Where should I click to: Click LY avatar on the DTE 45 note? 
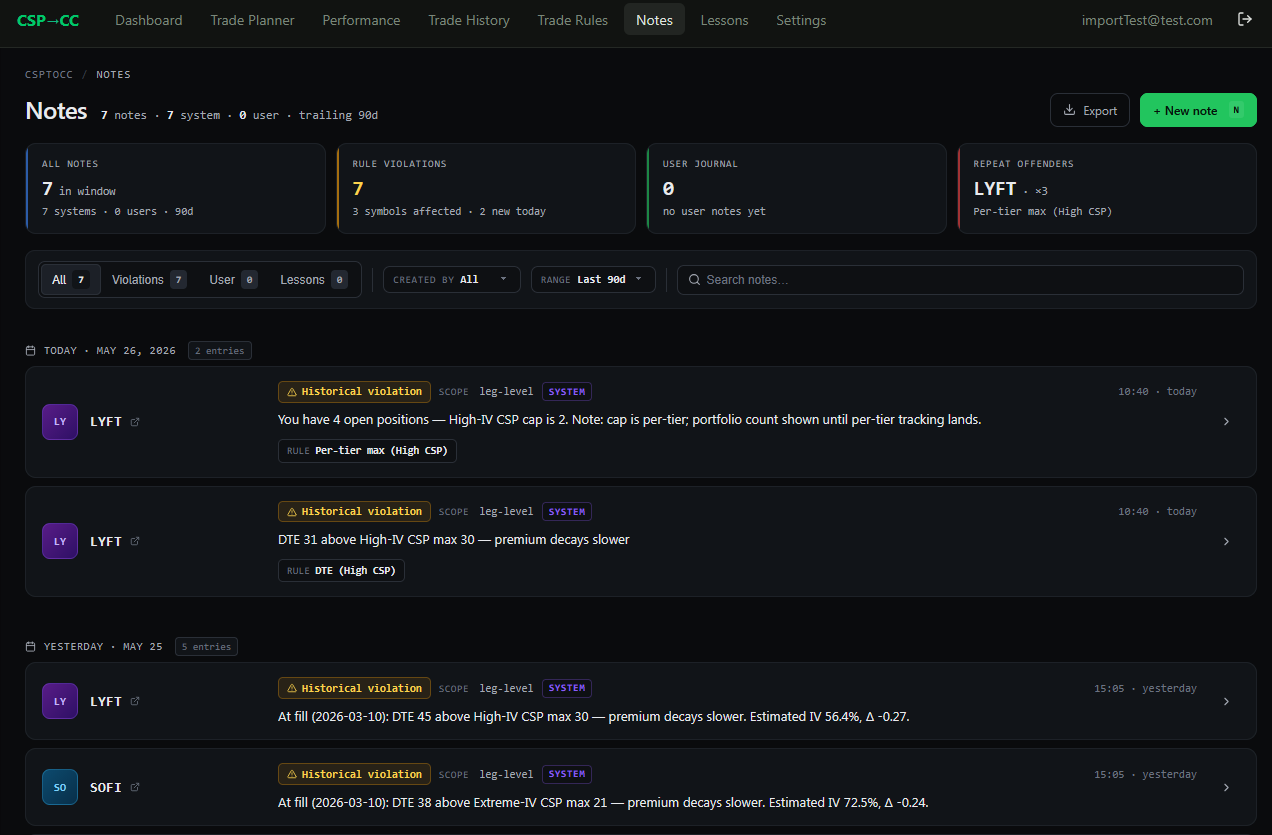pos(60,702)
